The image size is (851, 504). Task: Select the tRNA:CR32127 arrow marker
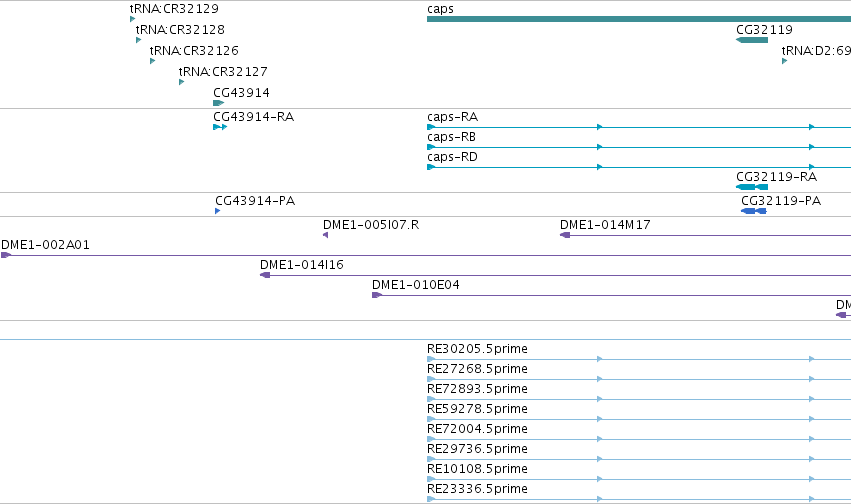pos(181,82)
